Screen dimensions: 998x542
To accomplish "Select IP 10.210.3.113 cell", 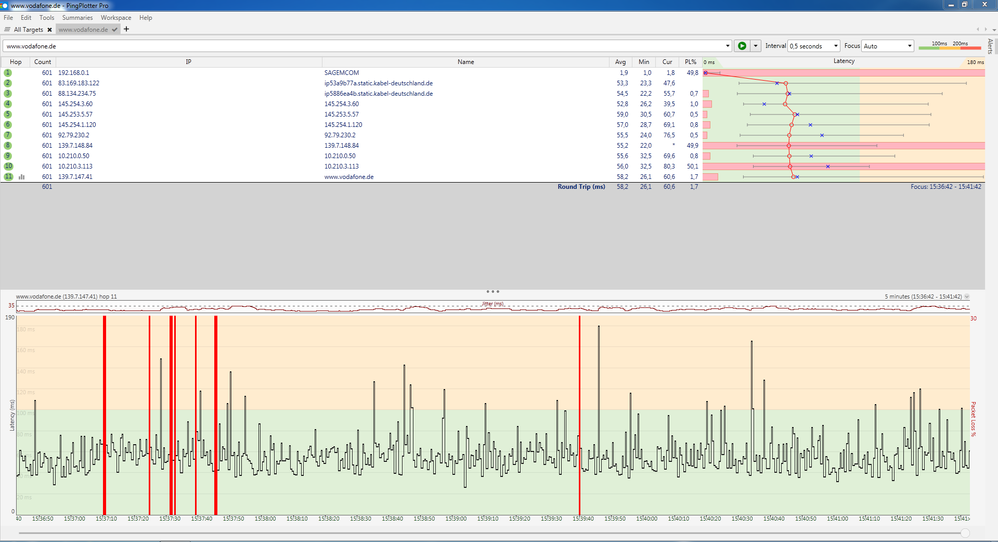I will coord(75,166).
